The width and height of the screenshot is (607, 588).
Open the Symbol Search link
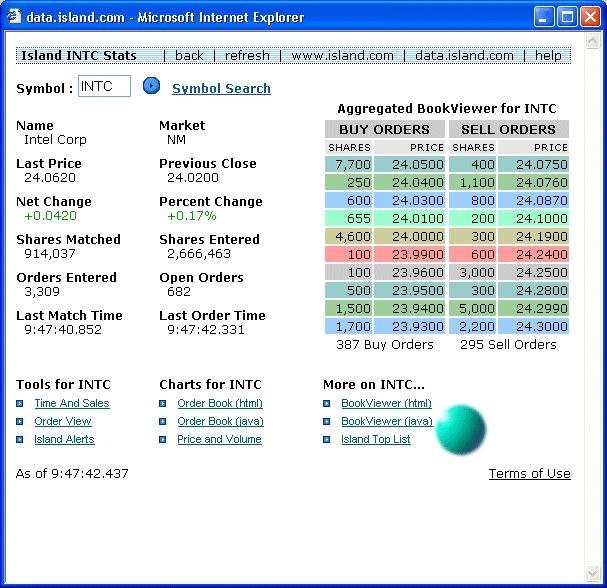coord(221,89)
